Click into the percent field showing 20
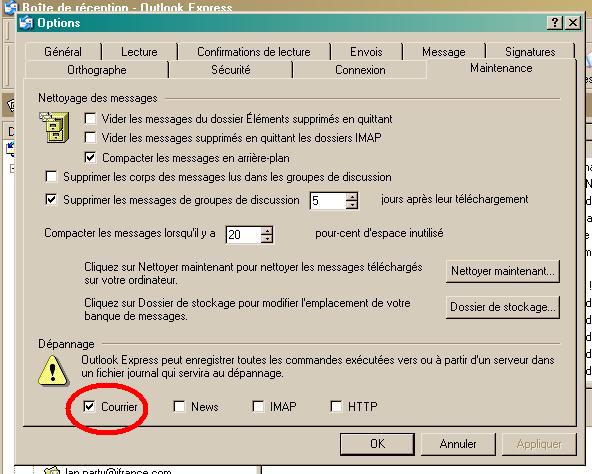Viewport: 592px width, 474px height. (x=243, y=235)
